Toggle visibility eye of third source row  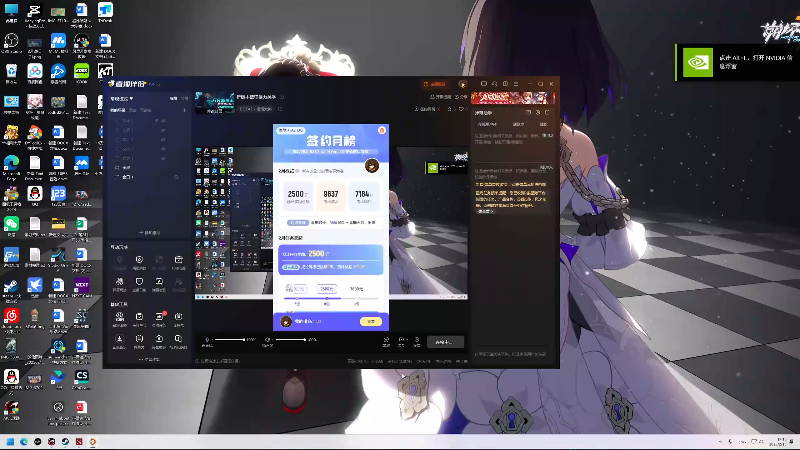click(x=163, y=139)
